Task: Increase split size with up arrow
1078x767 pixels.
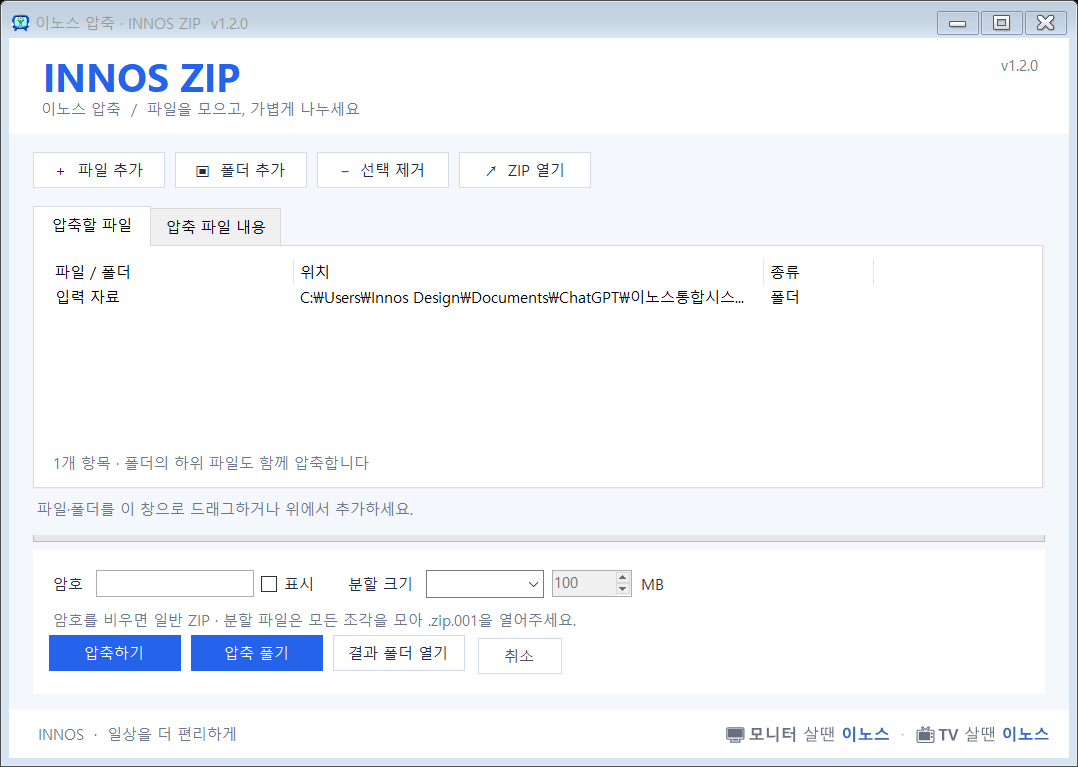Action: (x=623, y=578)
